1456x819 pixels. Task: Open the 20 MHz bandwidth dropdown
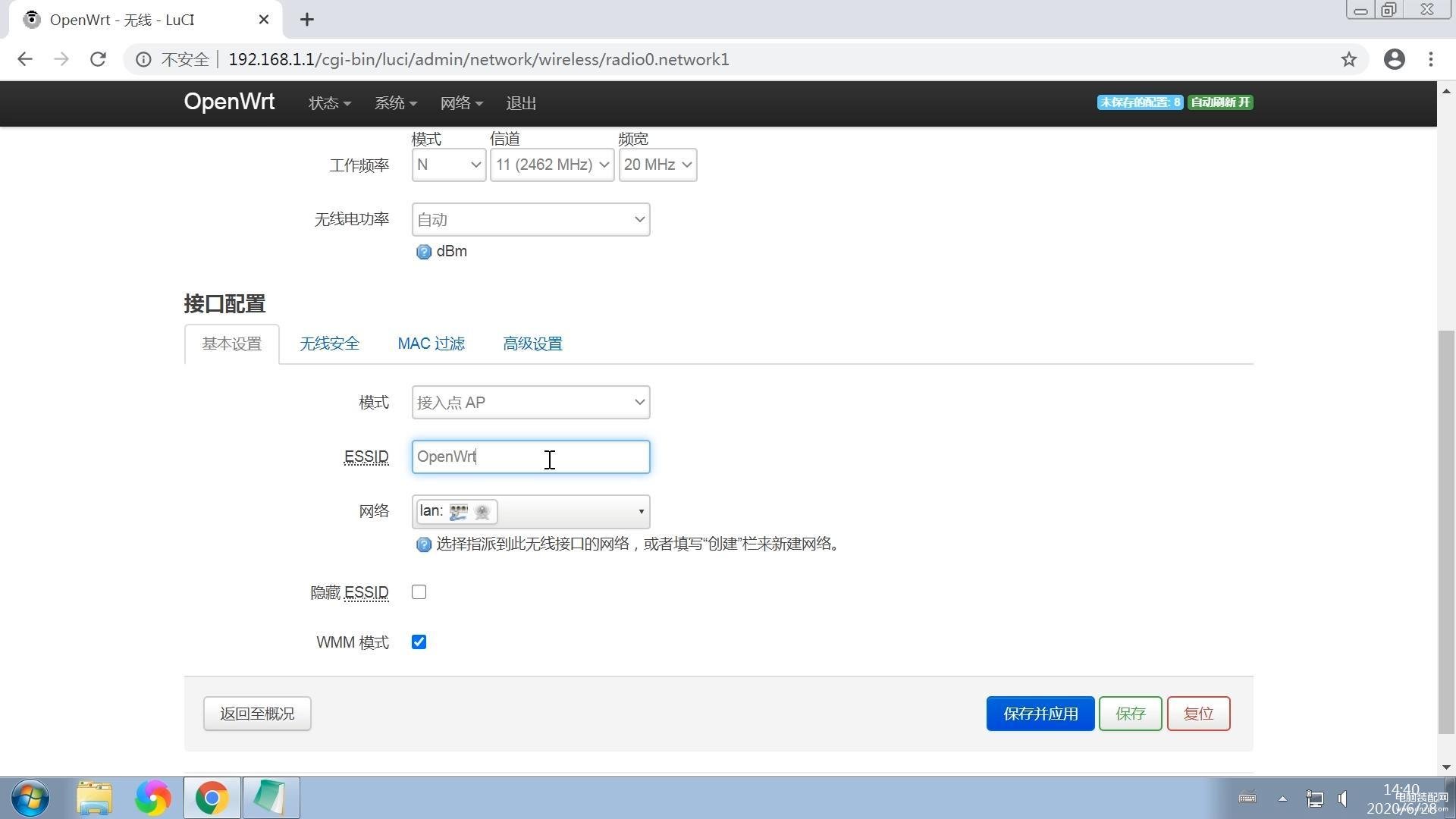[657, 165]
